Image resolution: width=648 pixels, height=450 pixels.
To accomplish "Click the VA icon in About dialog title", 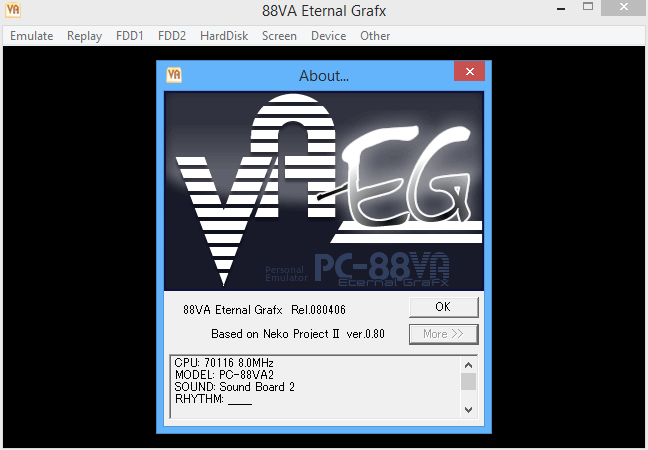I will 174,74.
